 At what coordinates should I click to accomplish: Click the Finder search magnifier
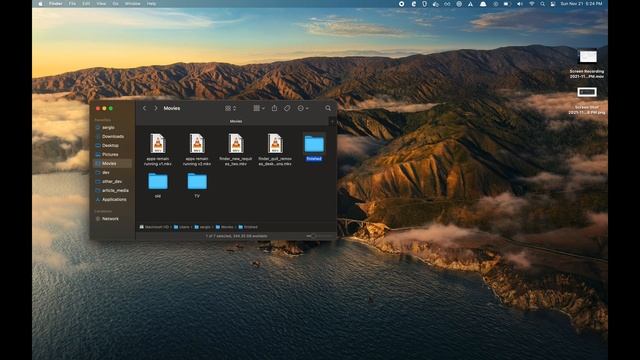pyautogui.click(x=328, y=108)
